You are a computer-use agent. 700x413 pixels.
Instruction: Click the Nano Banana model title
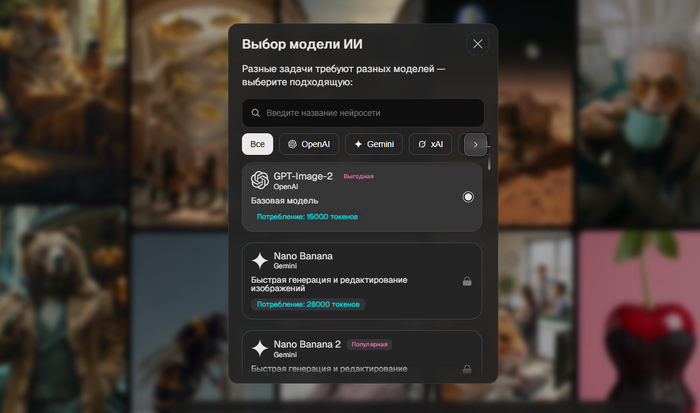click(303, 256)
